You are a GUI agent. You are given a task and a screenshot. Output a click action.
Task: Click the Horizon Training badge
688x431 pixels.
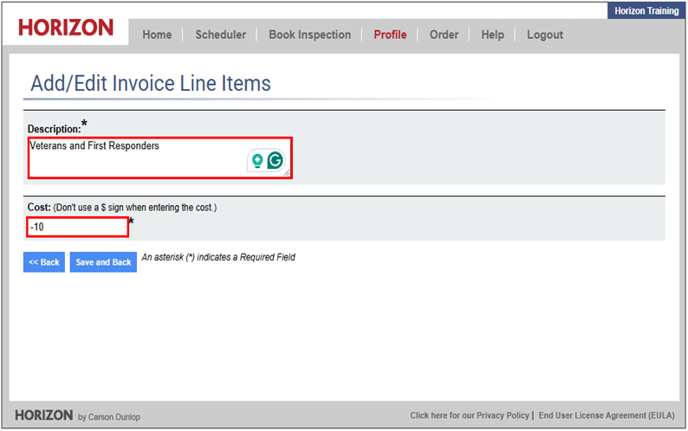[647, 10]
